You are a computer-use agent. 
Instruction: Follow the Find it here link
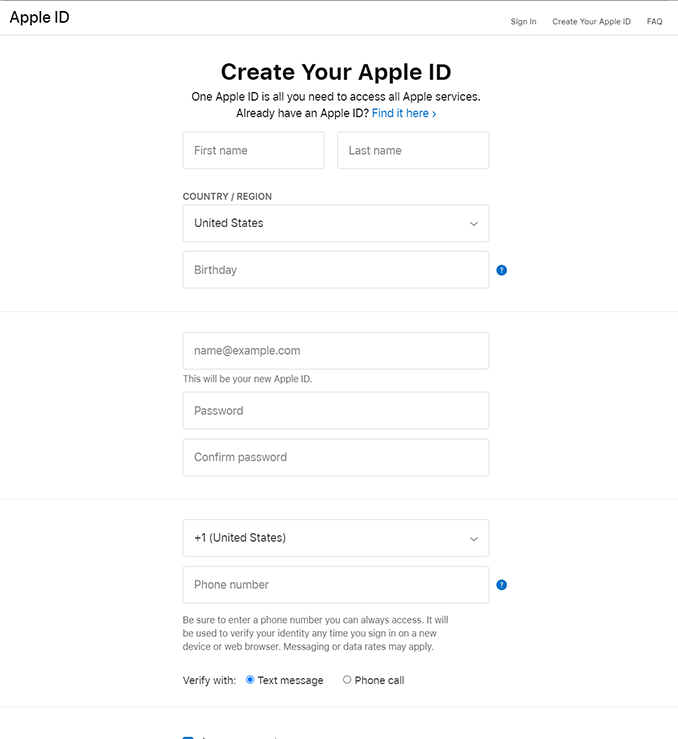404,113
